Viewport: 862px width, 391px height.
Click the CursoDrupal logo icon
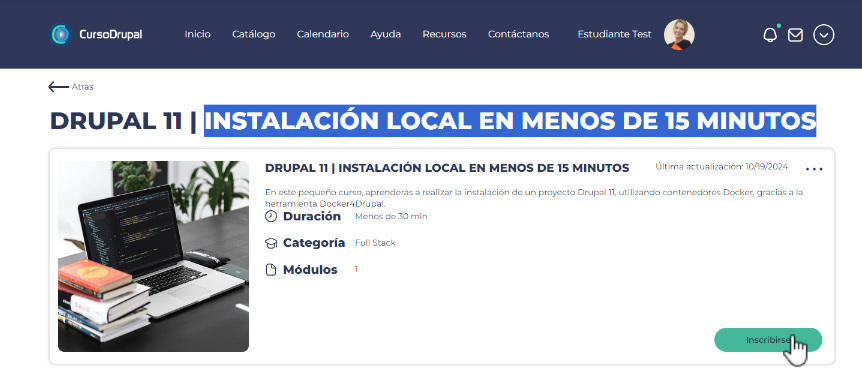(60, 34)
